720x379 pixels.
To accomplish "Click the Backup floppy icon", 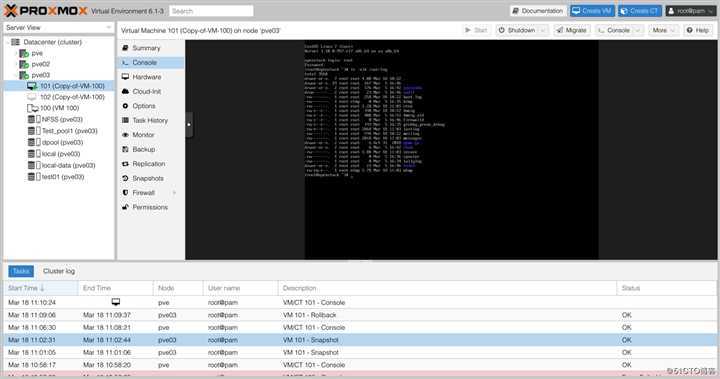I will pyautogui.click(x=125, y=149).
